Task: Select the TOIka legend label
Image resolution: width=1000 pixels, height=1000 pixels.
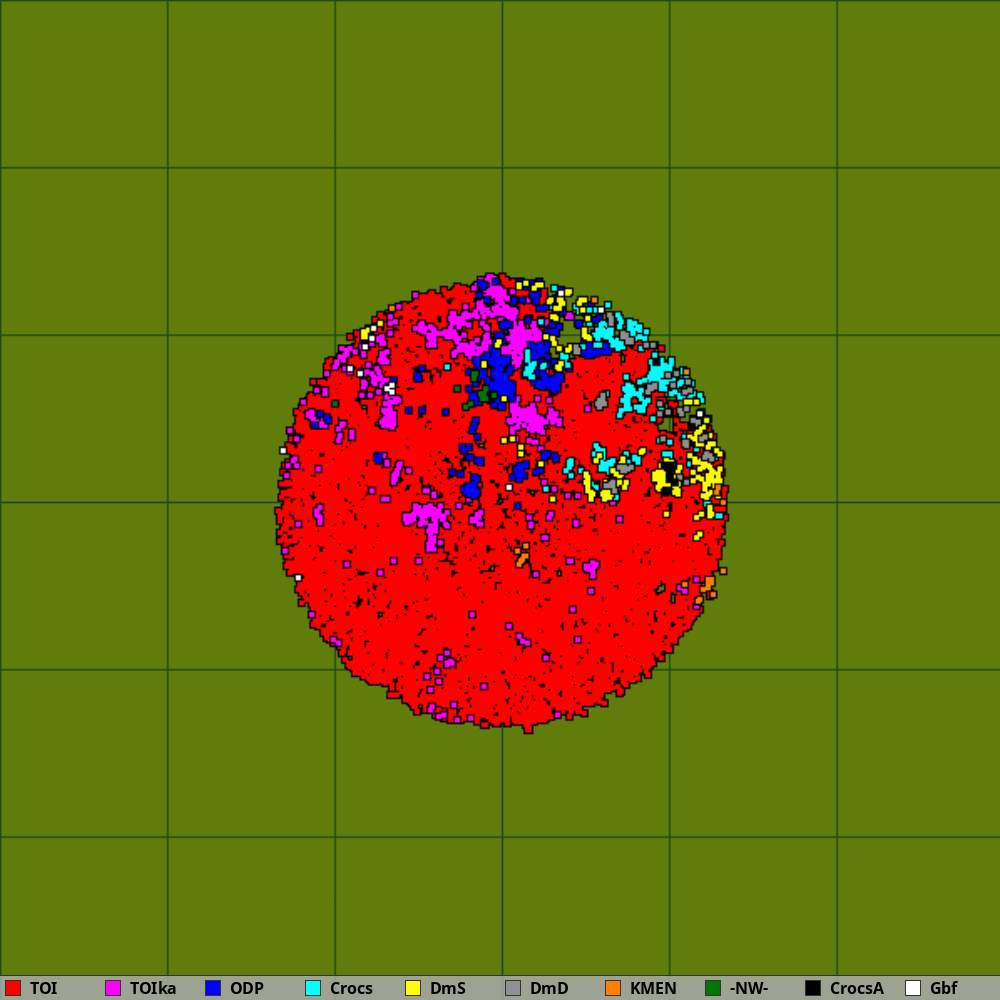Action: [153, 988]
